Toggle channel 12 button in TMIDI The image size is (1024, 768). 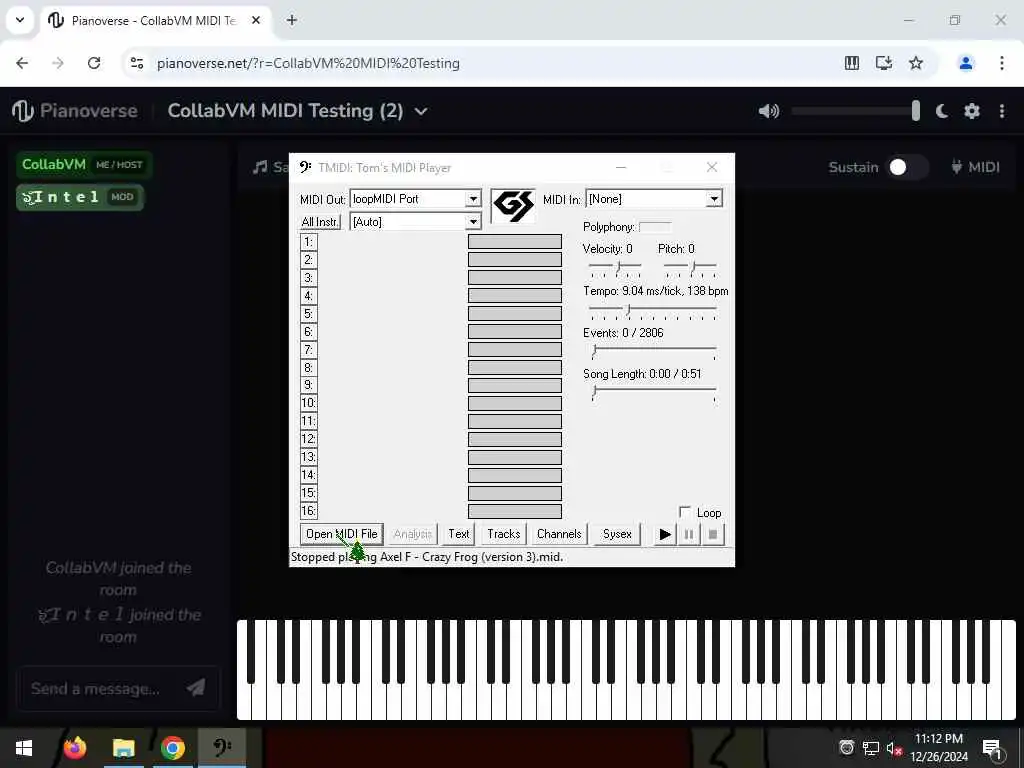(308, 439)
